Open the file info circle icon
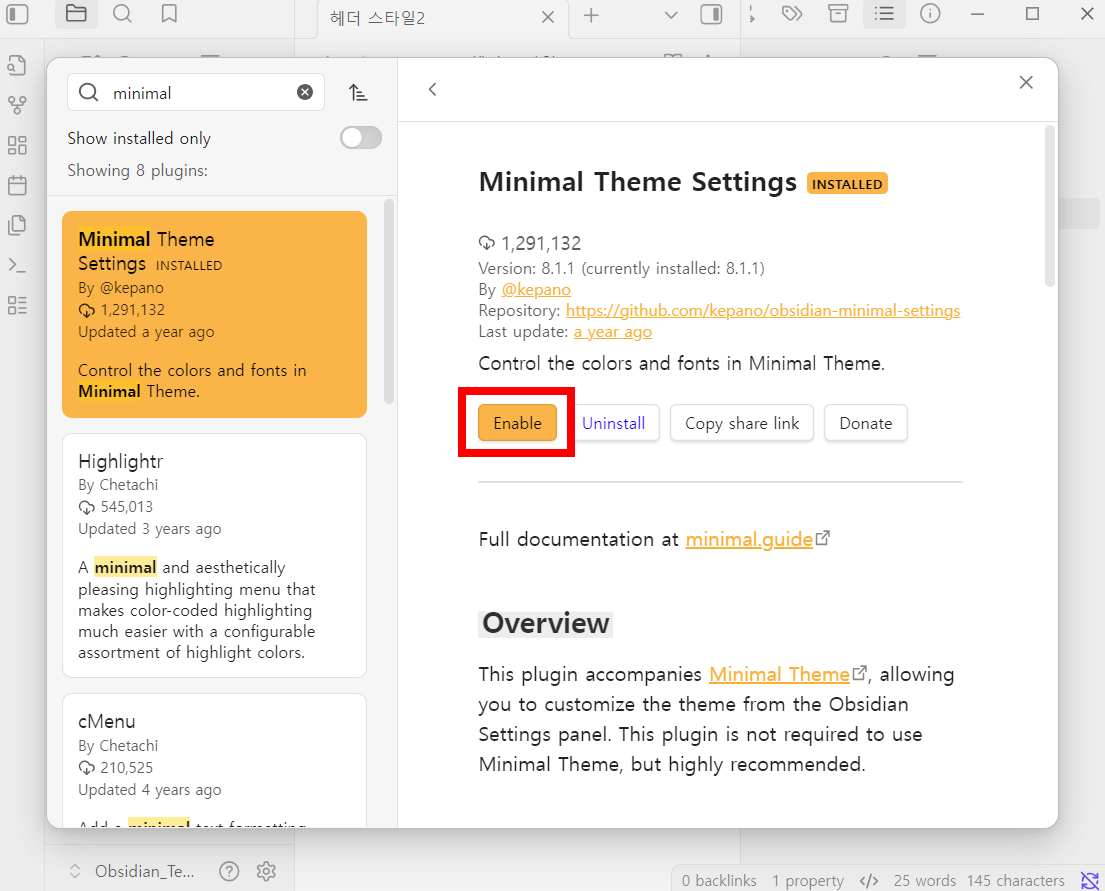The image size is (1105, 891). coord(930,14)
